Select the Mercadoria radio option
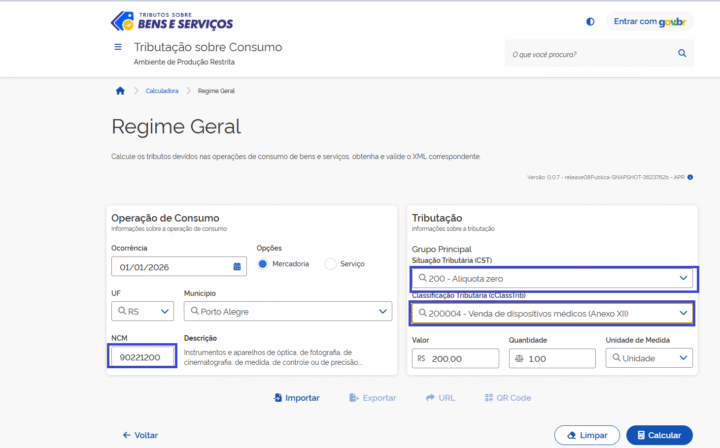 [x=264, y=264]
